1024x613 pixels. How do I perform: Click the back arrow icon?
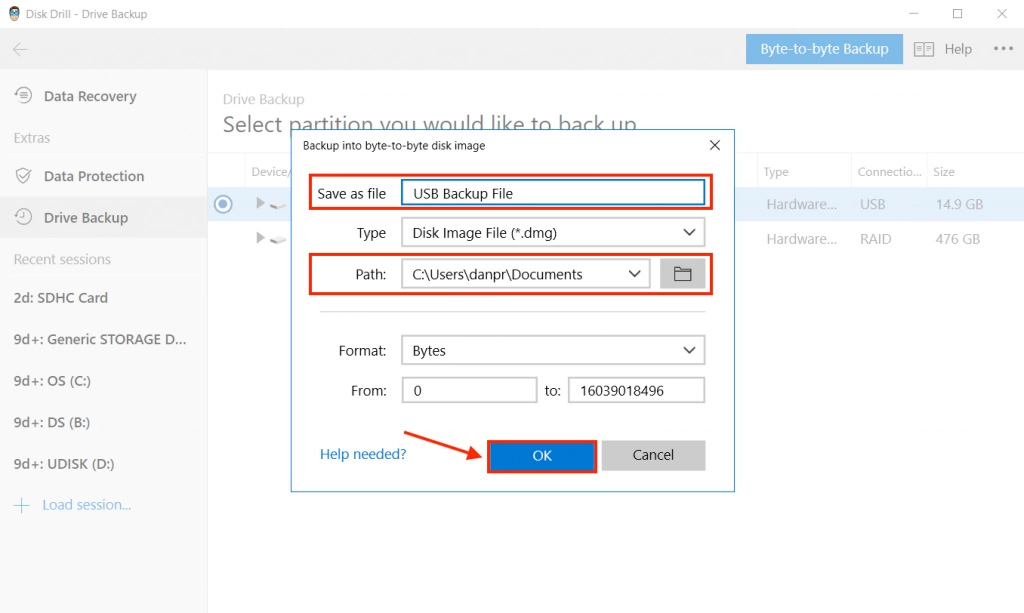tap(20, 49)
